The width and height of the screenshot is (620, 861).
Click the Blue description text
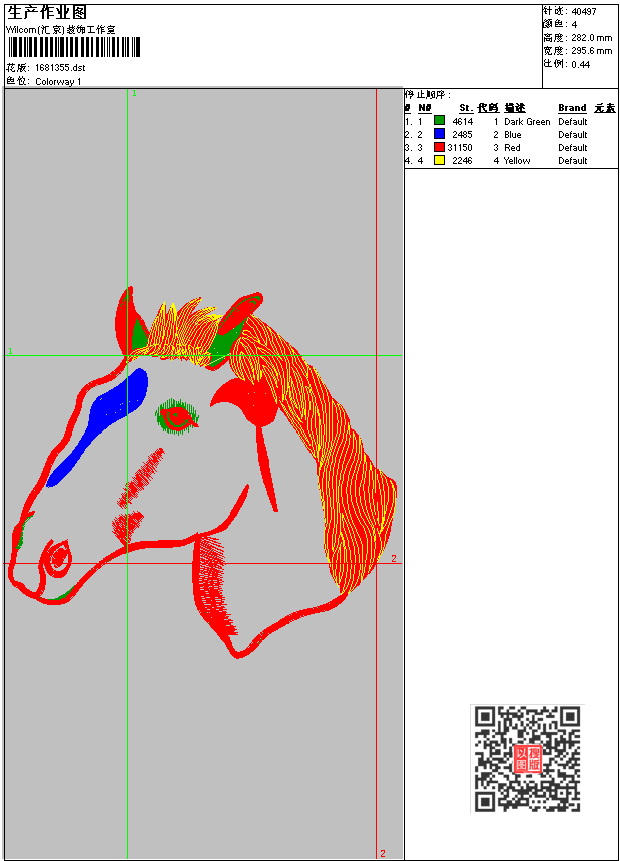point(513,135)
